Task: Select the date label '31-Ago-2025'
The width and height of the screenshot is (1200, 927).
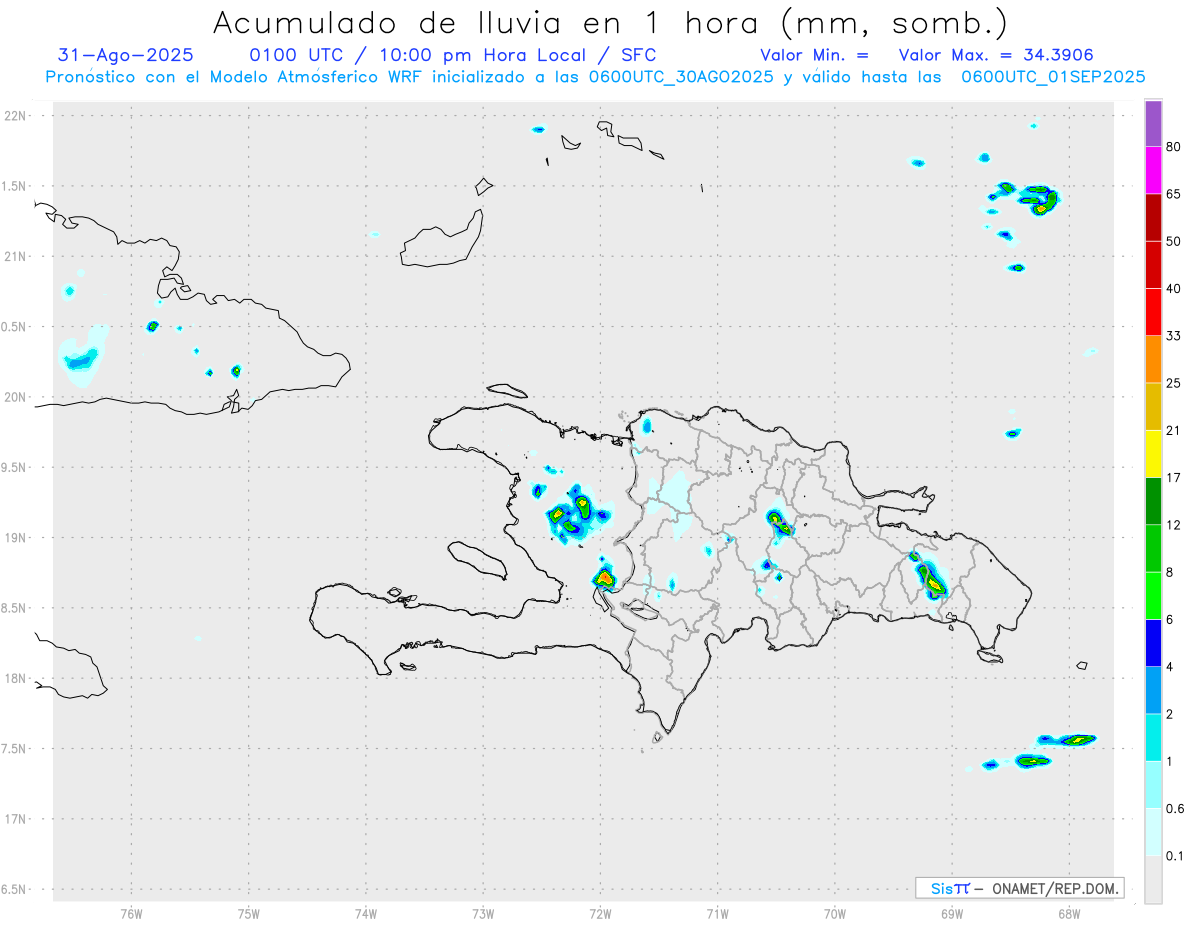Action: coord(126,55)
